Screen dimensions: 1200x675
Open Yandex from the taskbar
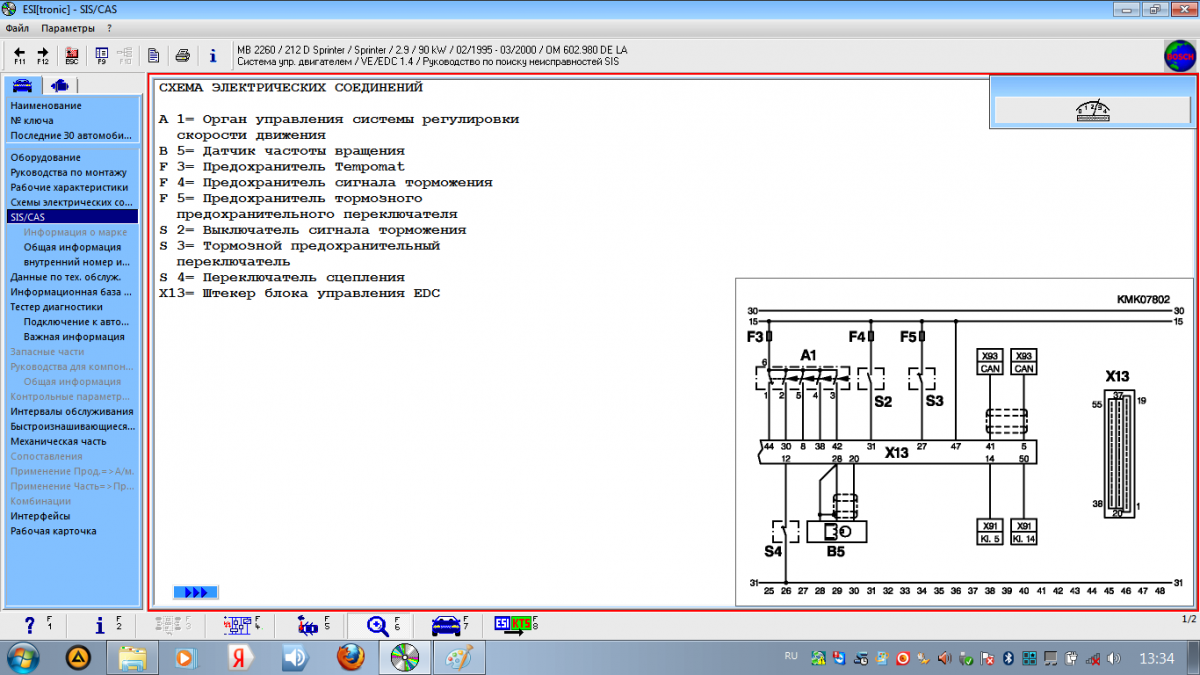pos(240,658)
